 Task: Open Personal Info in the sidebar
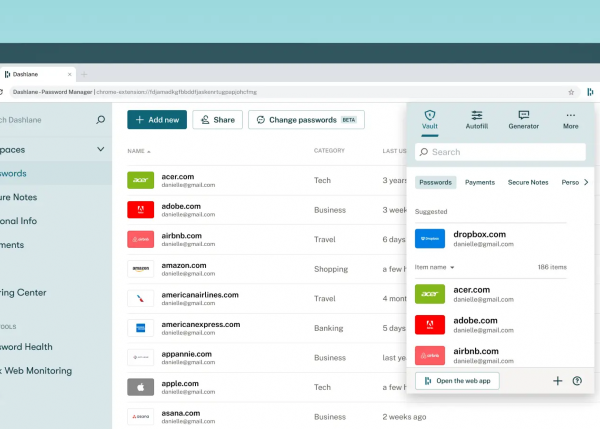18,221
